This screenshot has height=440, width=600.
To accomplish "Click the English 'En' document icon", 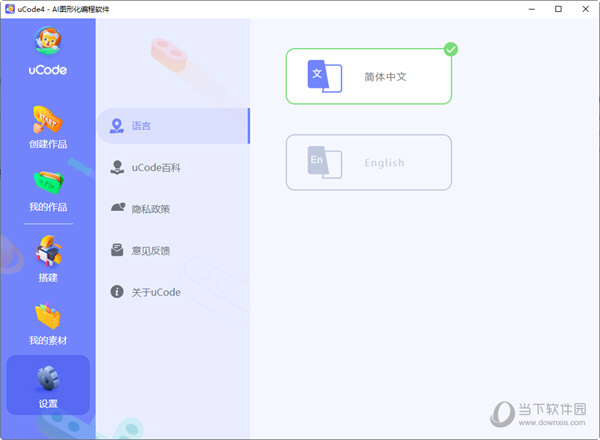I will 324,162.
